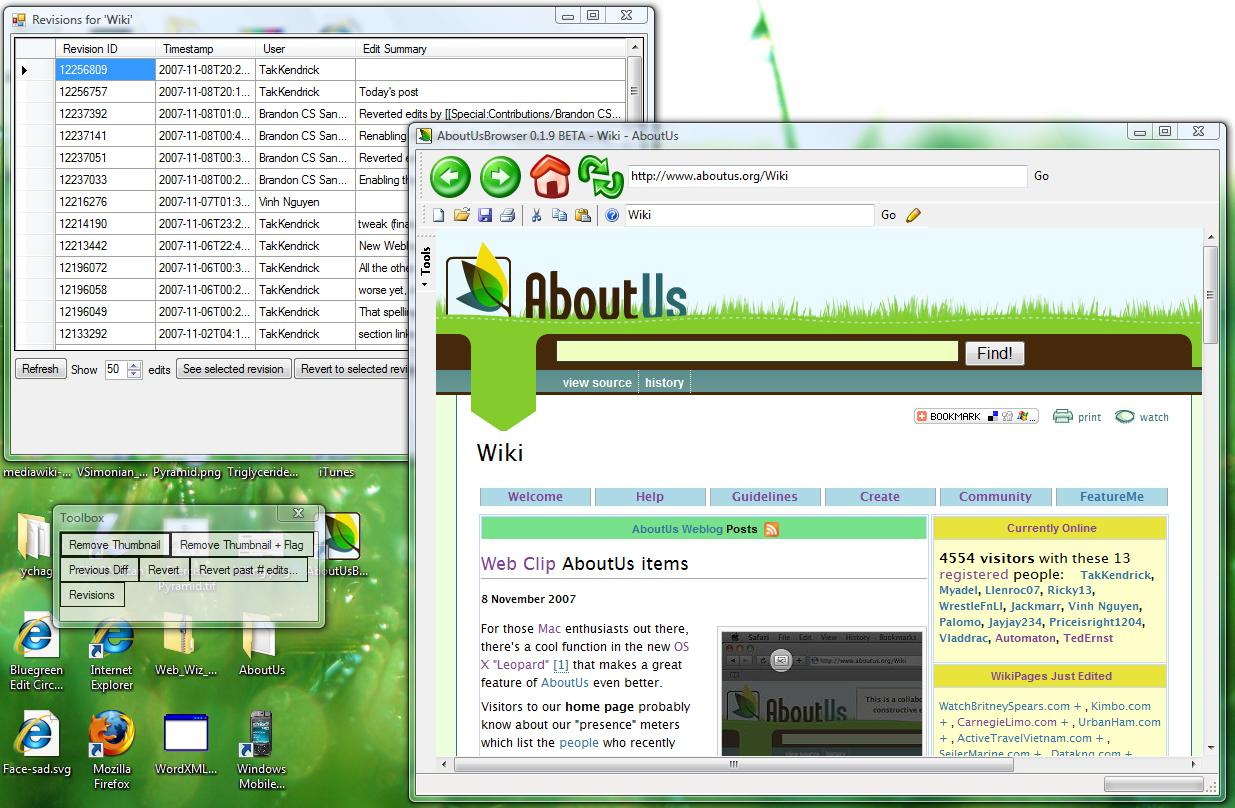The image size is (1235, 808).
Task: Click Go next to the Wiki page field
Action: coord(888,215)
